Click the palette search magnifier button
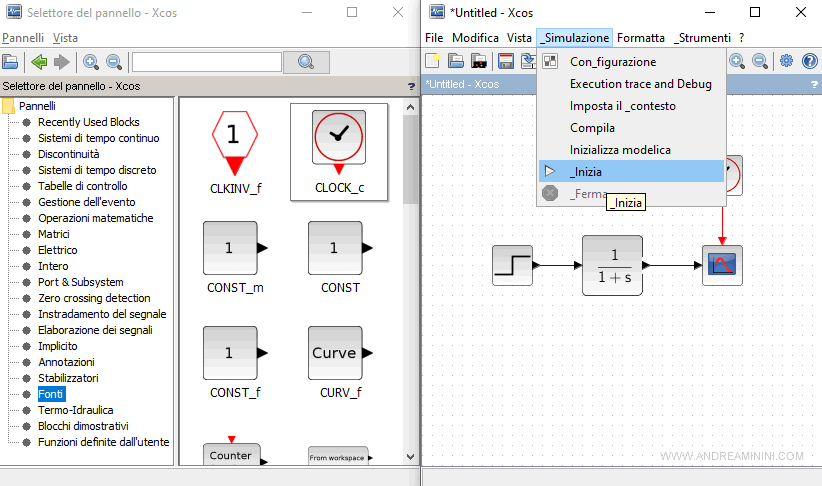Screen dimensions: 822x486 [x=306, y=62]
